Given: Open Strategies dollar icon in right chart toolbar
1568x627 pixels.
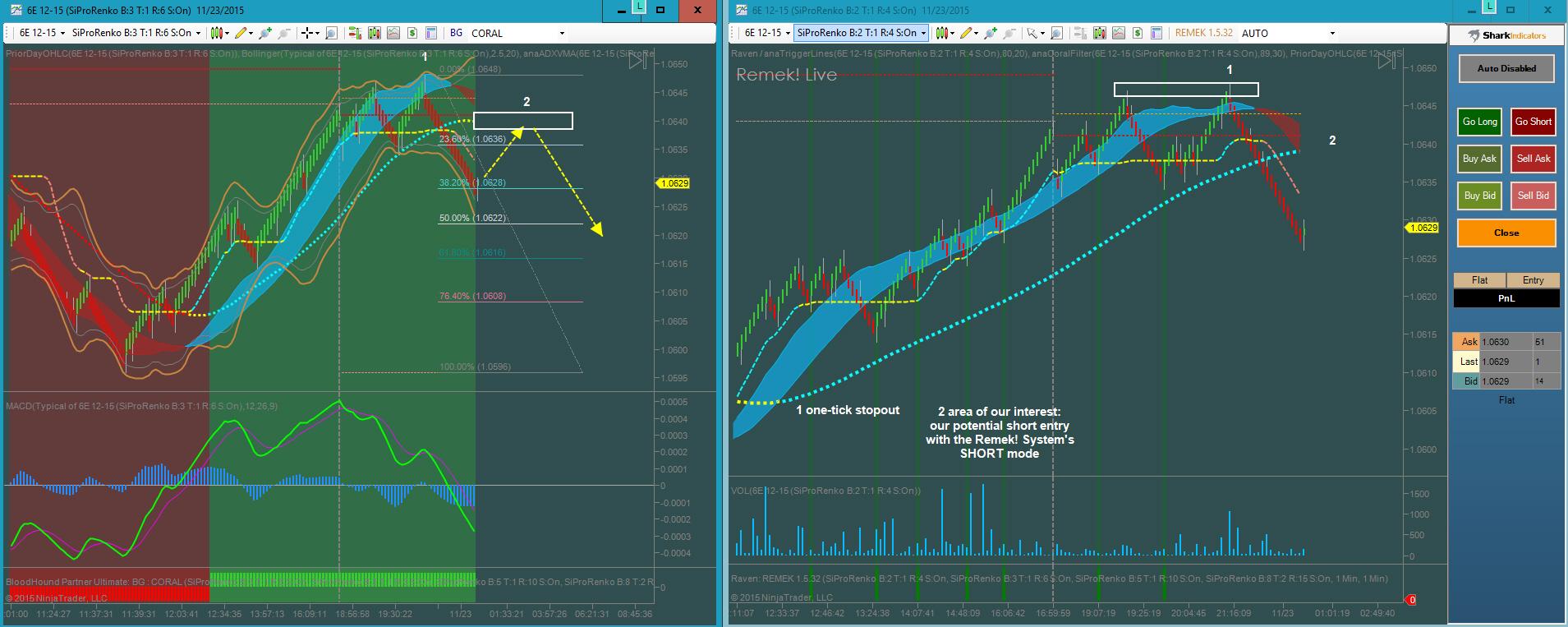Looking at the screenshot, I should (x=1138, y=33).
